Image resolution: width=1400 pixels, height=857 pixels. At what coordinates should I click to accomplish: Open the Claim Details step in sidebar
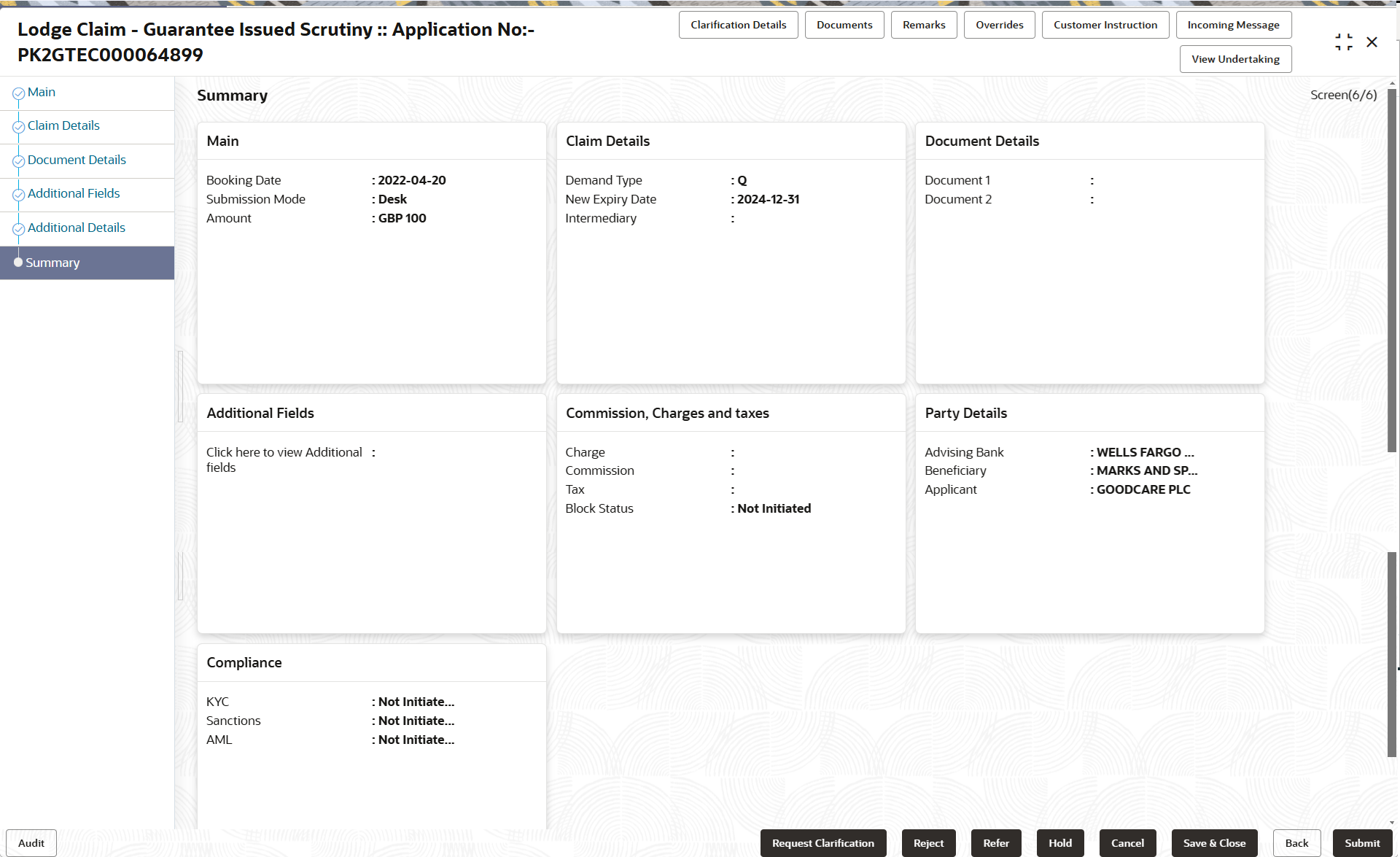coord(63,125)
